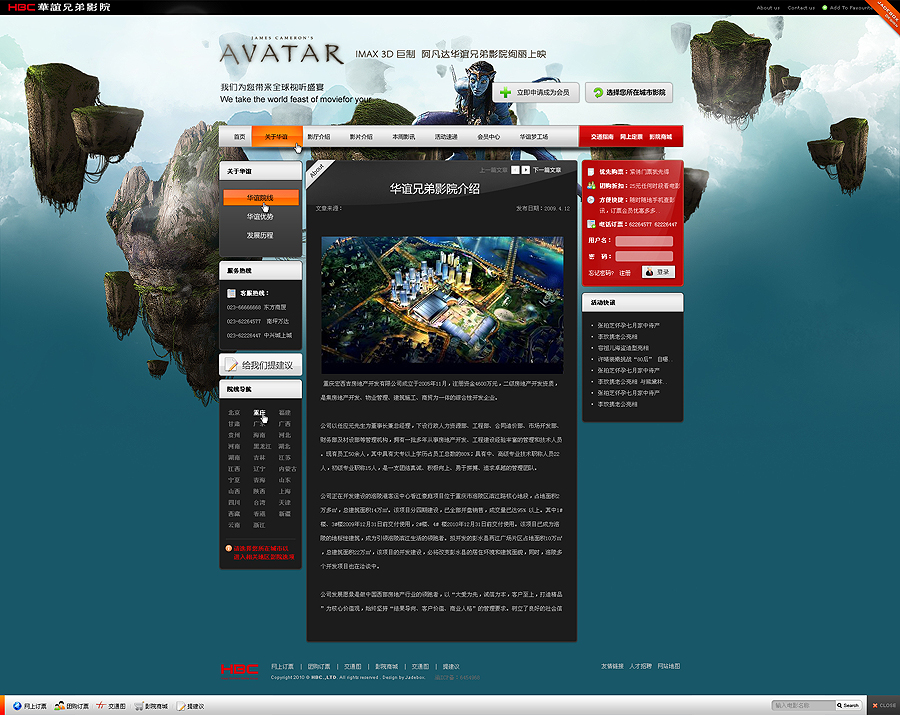Image resolution: width=900 pixels, height=715 pixels.
Task: Select 黑龙江 in the 院线导航 list
Action: [262, 446]
